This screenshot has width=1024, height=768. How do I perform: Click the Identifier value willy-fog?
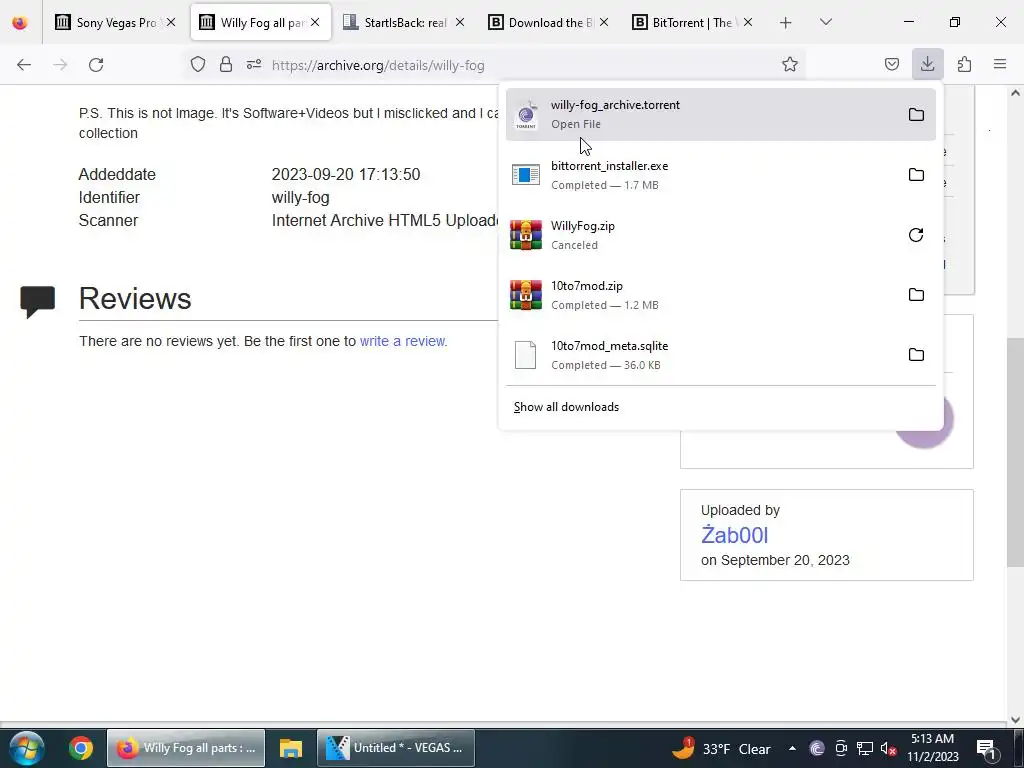coord(300,197)
